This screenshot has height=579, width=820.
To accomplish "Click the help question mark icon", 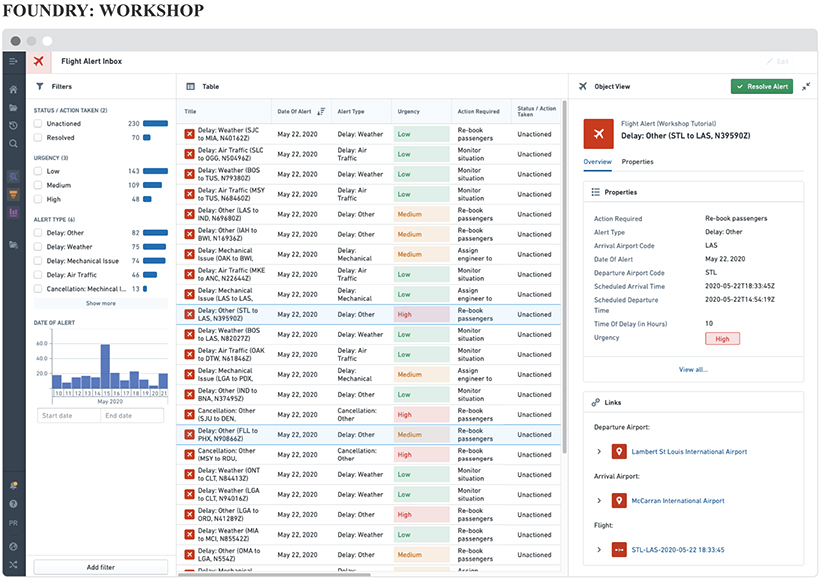I will point(13,504).
